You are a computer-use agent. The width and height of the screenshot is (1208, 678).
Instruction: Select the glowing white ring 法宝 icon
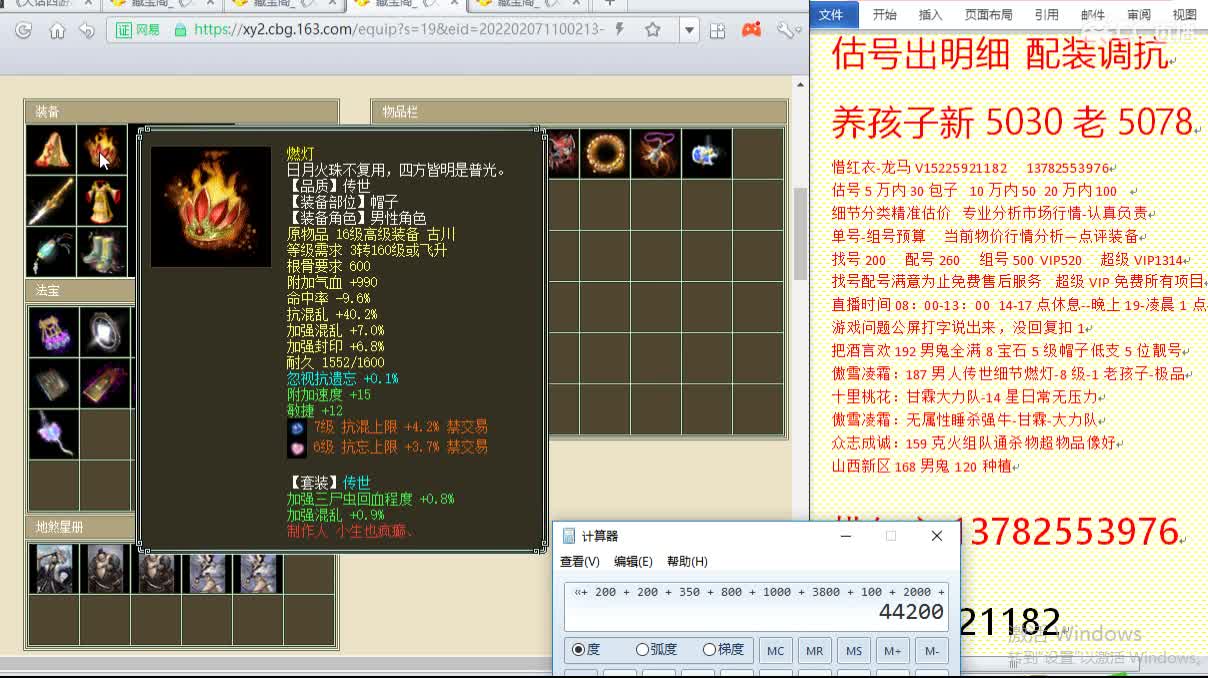point(104,332)
